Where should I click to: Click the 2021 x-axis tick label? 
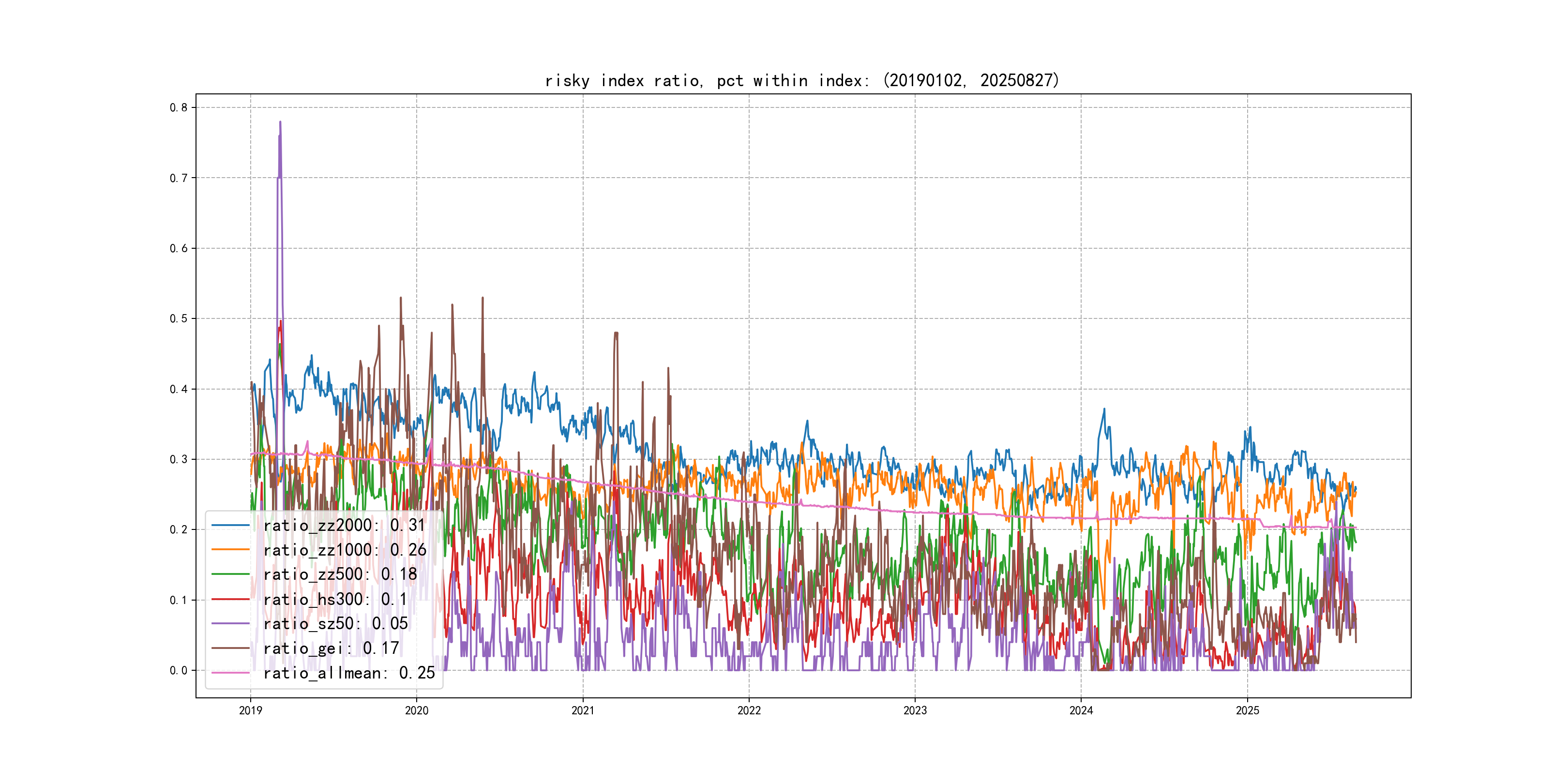coord(583,710)
